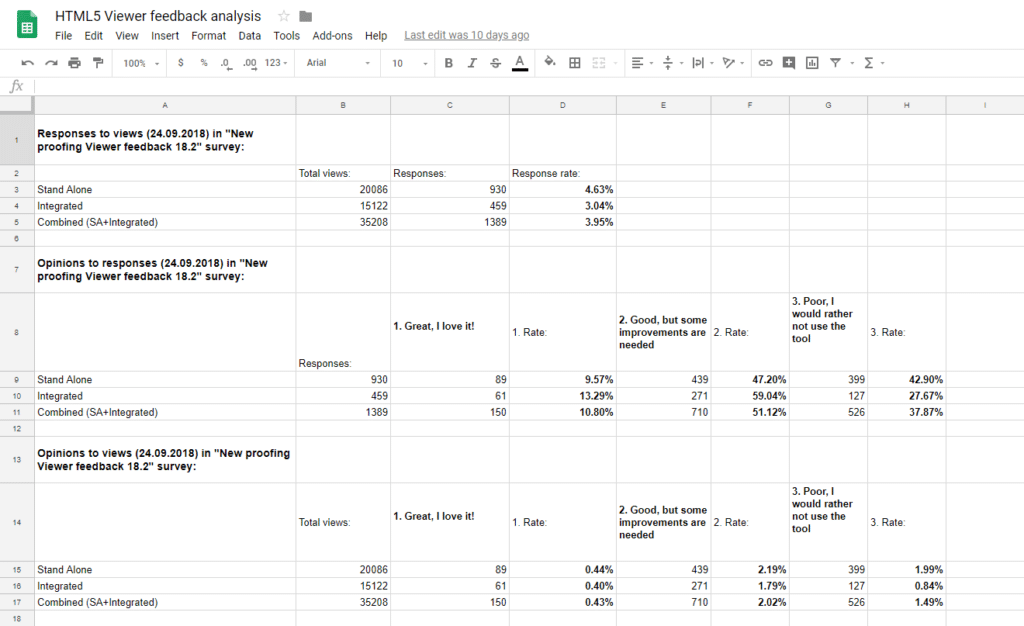Select the Paint format tool

tap(98, 63)
